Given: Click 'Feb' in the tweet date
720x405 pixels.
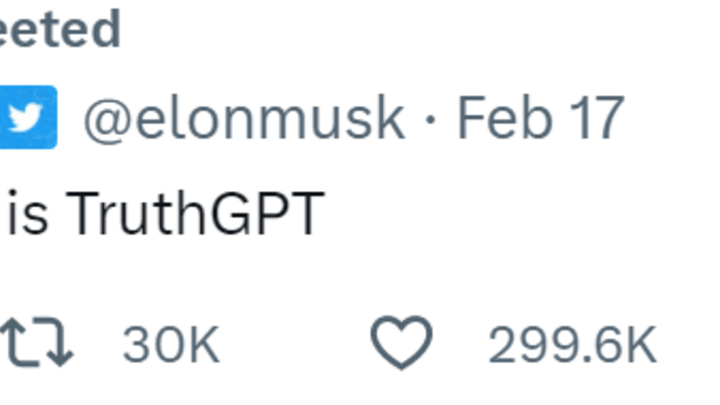Looking at the screenshot, I should pyautogui.click(x=505, y=117).
